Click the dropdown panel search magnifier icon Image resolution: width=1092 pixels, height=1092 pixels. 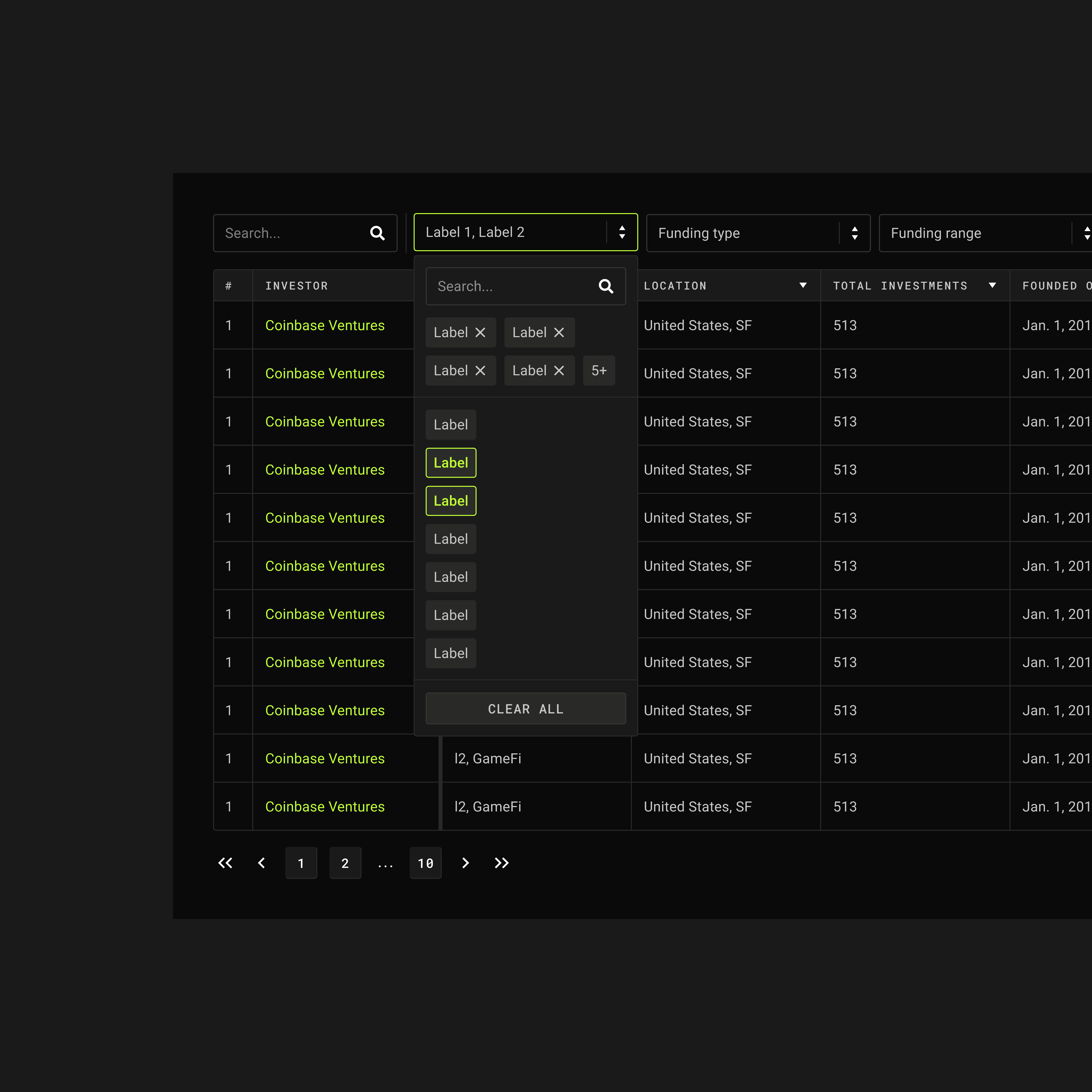click(x=605, y=286)
